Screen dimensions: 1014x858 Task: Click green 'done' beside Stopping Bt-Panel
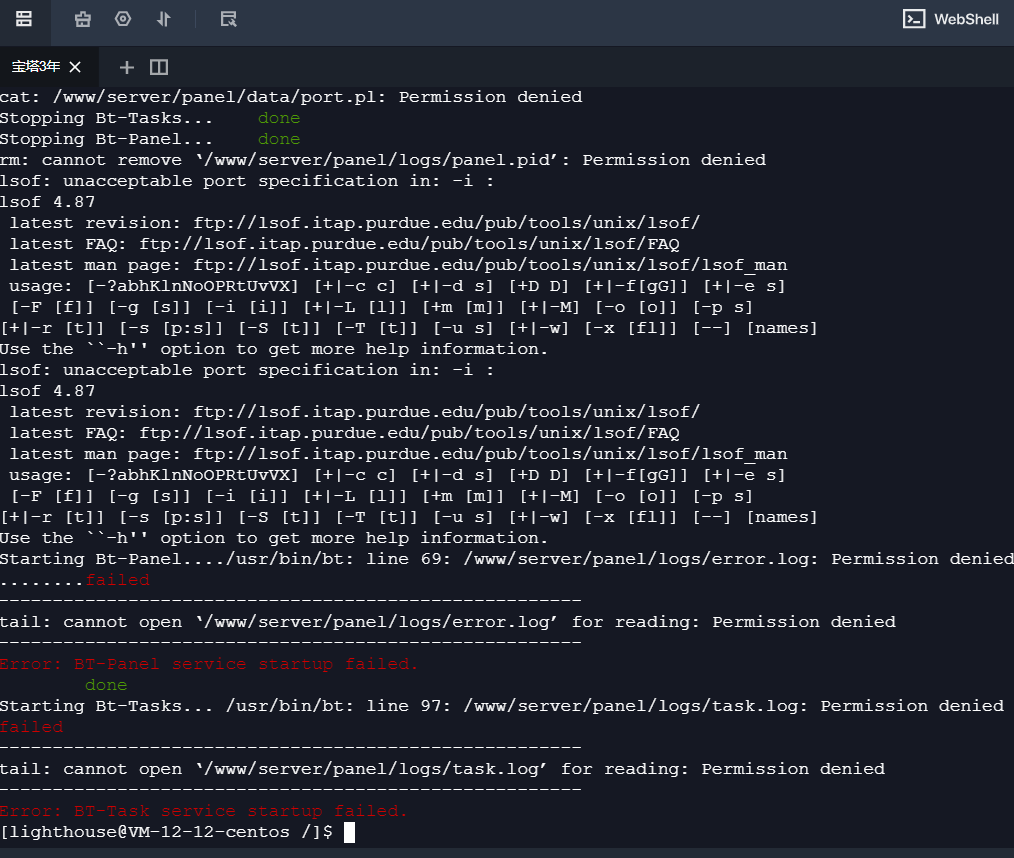(279, 139)
